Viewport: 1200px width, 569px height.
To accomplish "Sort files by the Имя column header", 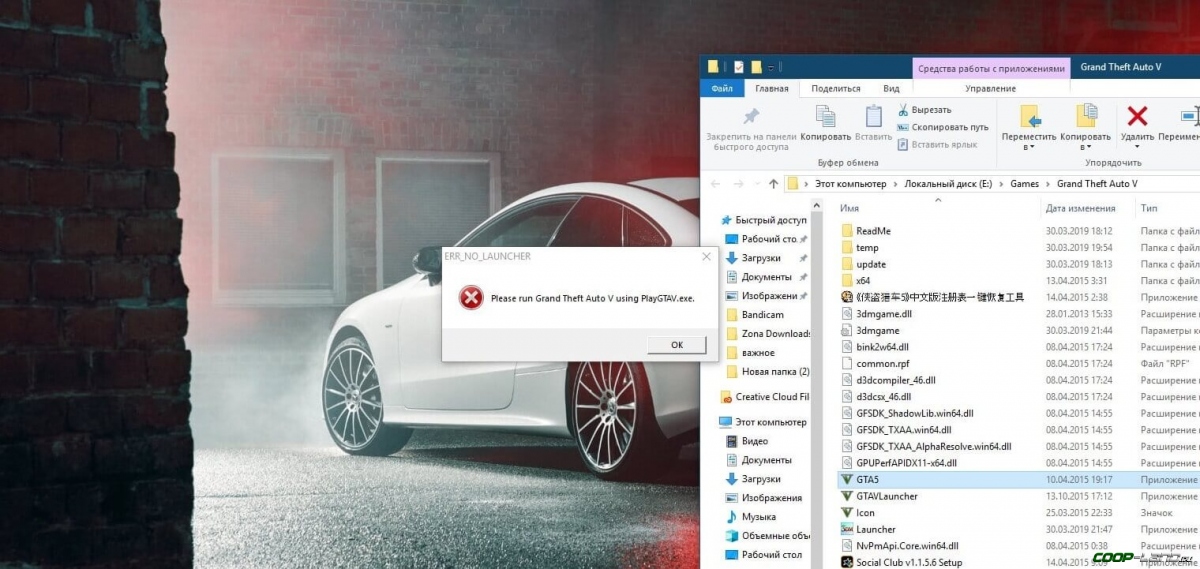I will click(849, 208).
